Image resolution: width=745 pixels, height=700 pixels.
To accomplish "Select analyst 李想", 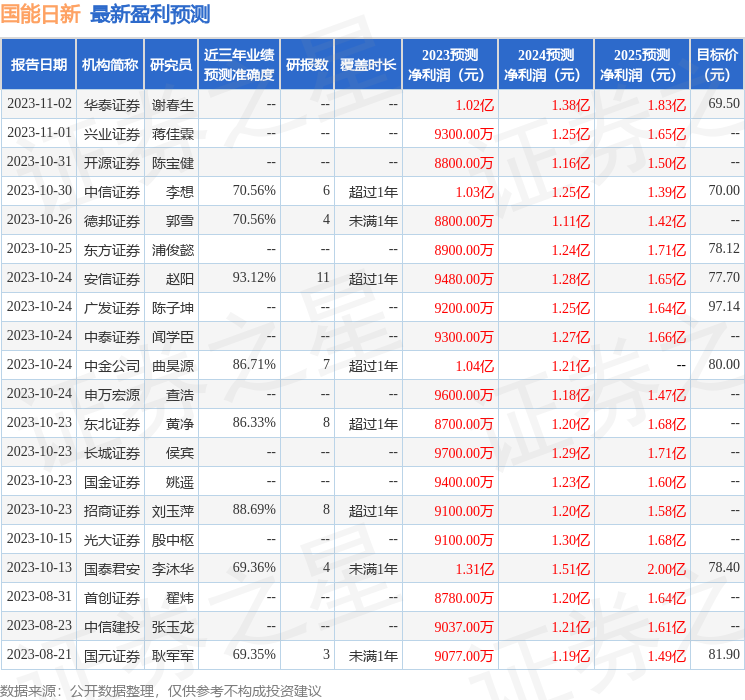I will [x=180, y=192].
